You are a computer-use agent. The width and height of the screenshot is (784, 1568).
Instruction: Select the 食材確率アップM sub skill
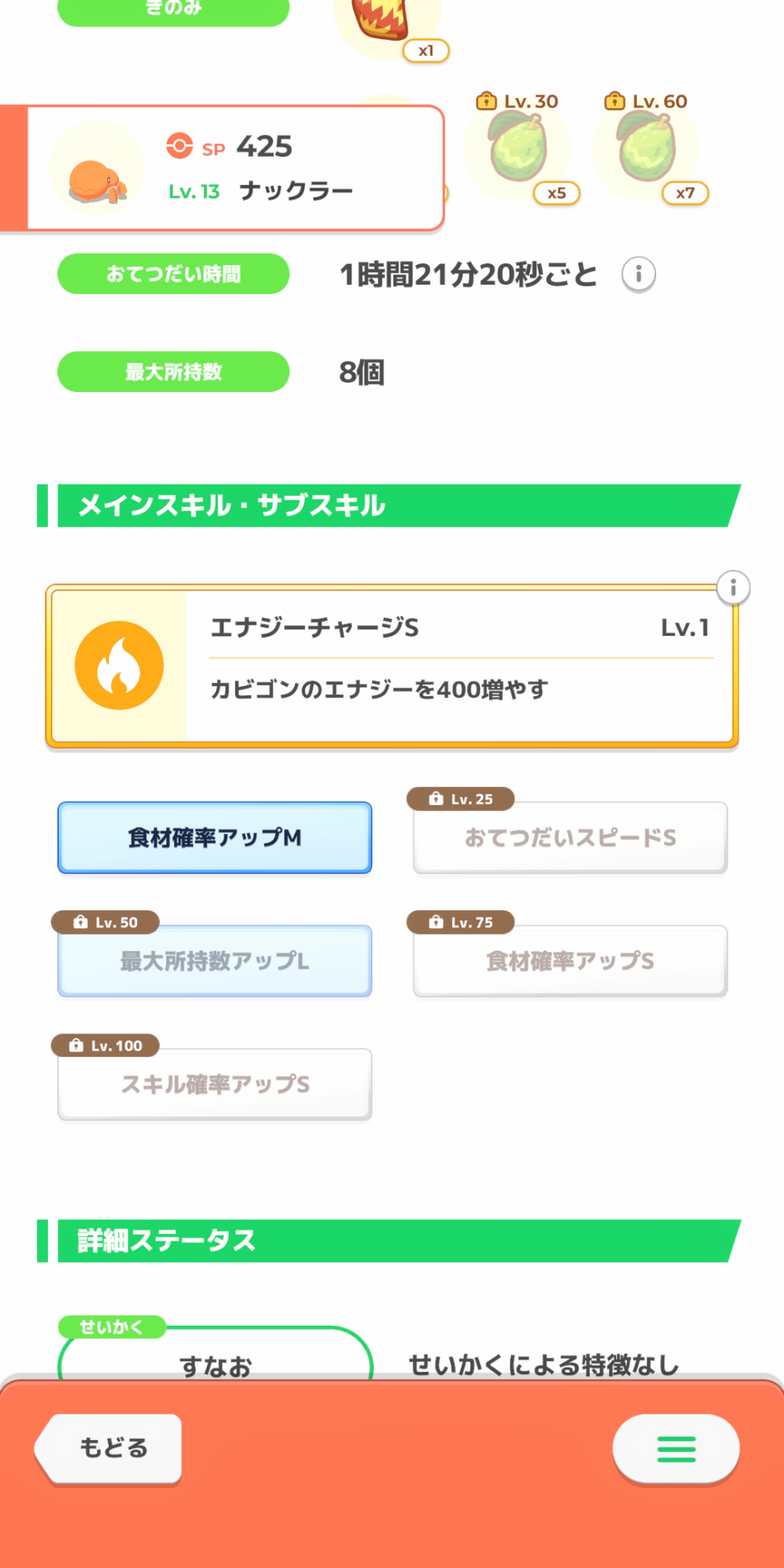pyautogui.click(x=215, y=837)
